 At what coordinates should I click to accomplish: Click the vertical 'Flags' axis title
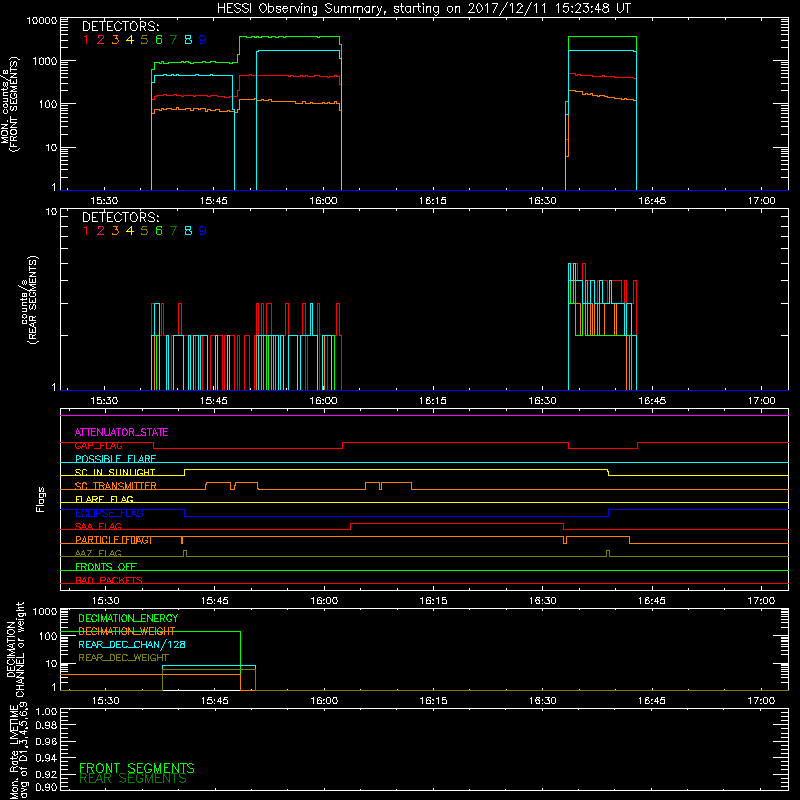[x=41, y=500]
